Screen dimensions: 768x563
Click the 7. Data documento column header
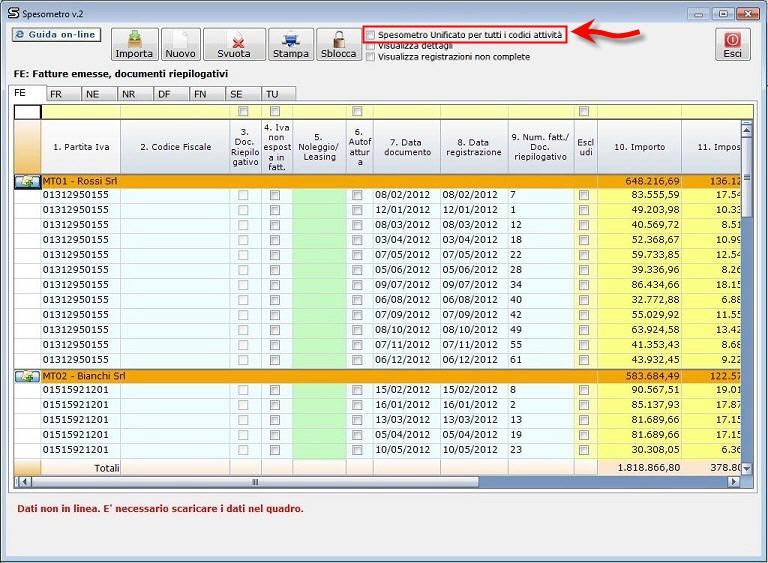click(x=407, y=147)
